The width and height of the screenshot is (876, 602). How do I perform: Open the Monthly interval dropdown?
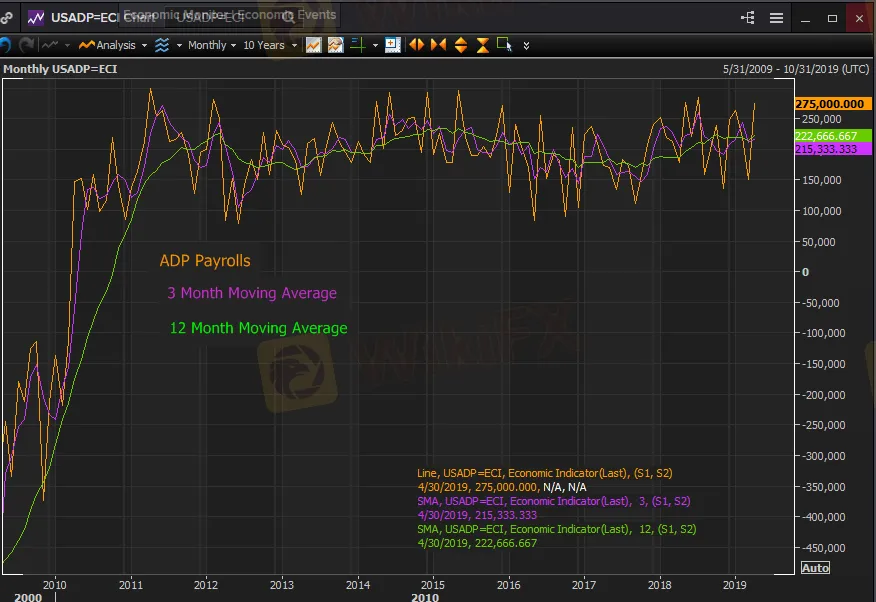(211, 45)
